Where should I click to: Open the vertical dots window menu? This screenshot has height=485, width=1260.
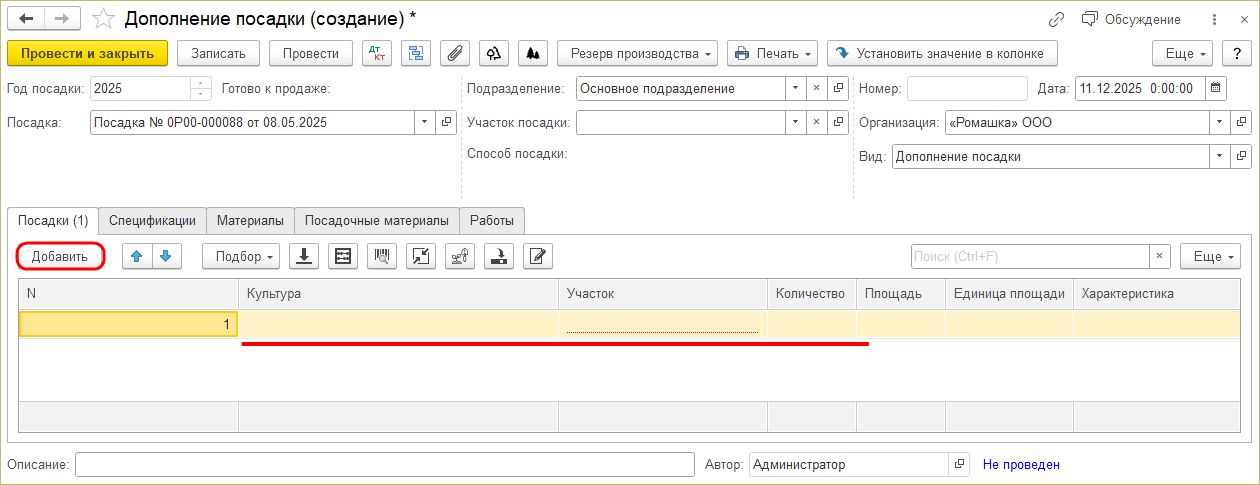[1214, 19]
